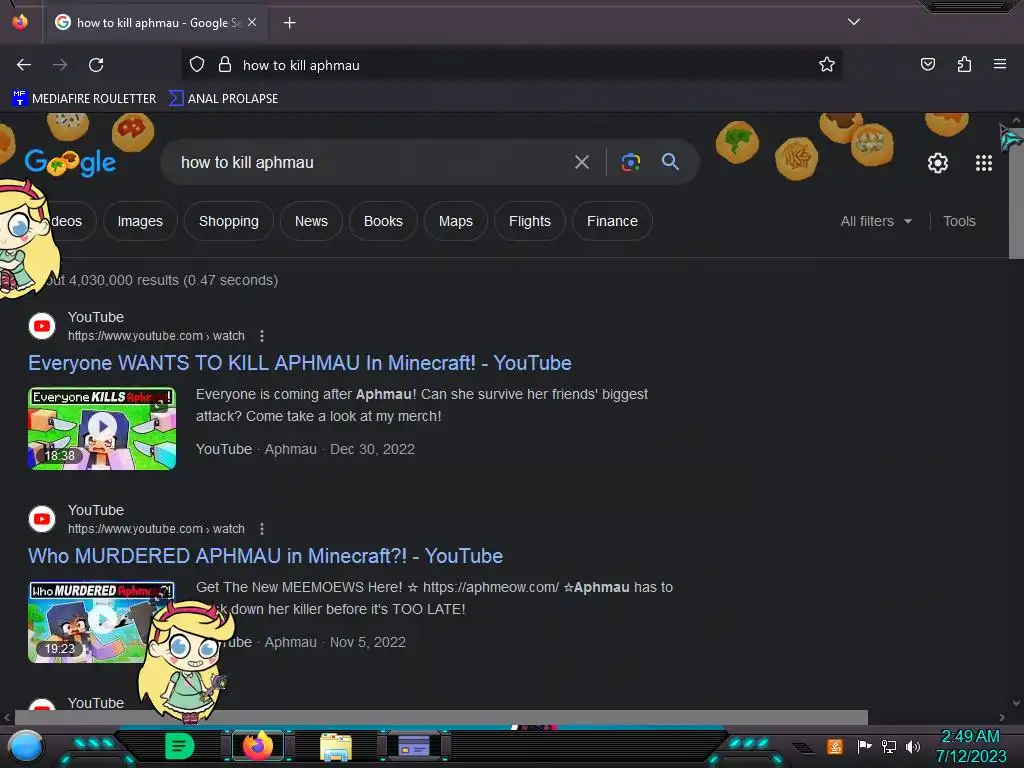The image size is (1024, 768).
Task: Open the volume tray icon
Action: coord(913,746)
